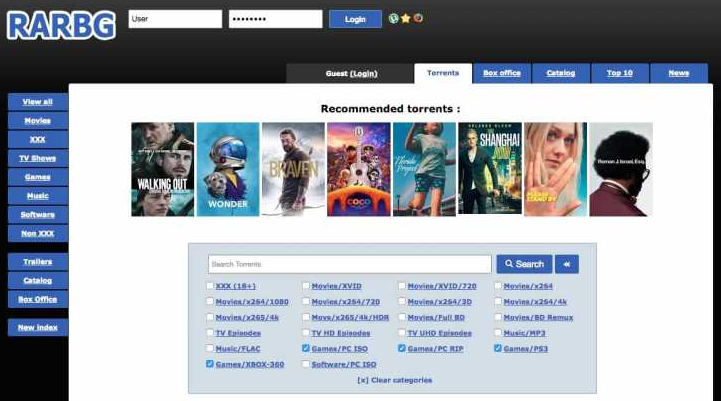Image resolution: width=721 pixels, height=401 pixels.
Task: Open Movies in the sidebar
Action: pos(38,120)
